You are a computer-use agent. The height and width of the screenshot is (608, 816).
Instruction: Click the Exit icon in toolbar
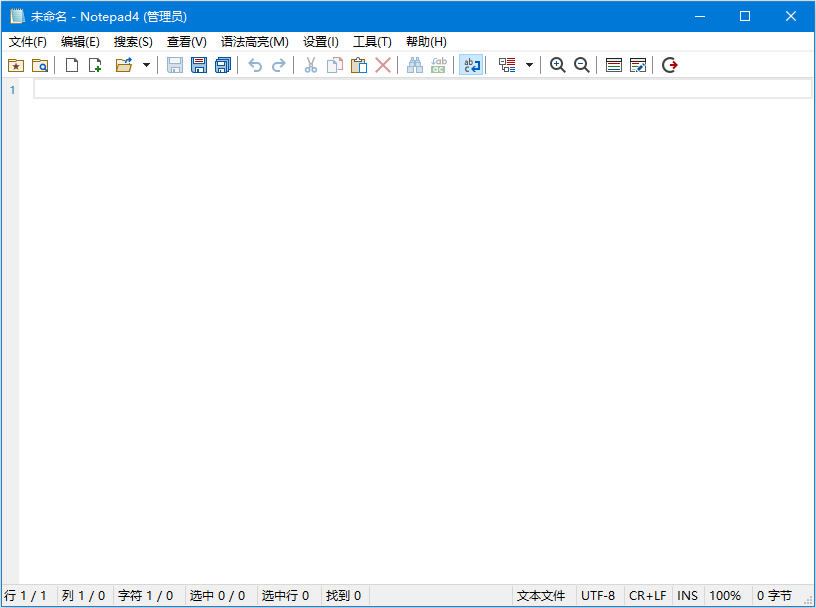click(670, 65)
